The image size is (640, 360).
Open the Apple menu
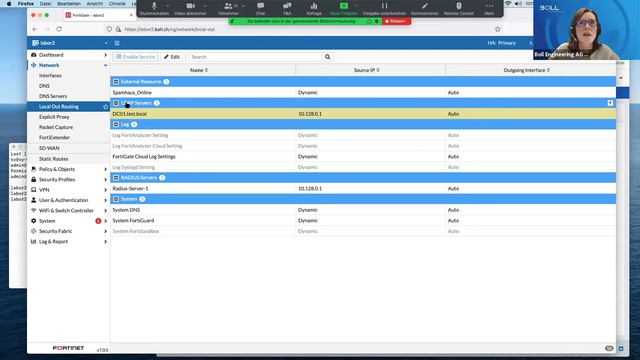point(9,3)
